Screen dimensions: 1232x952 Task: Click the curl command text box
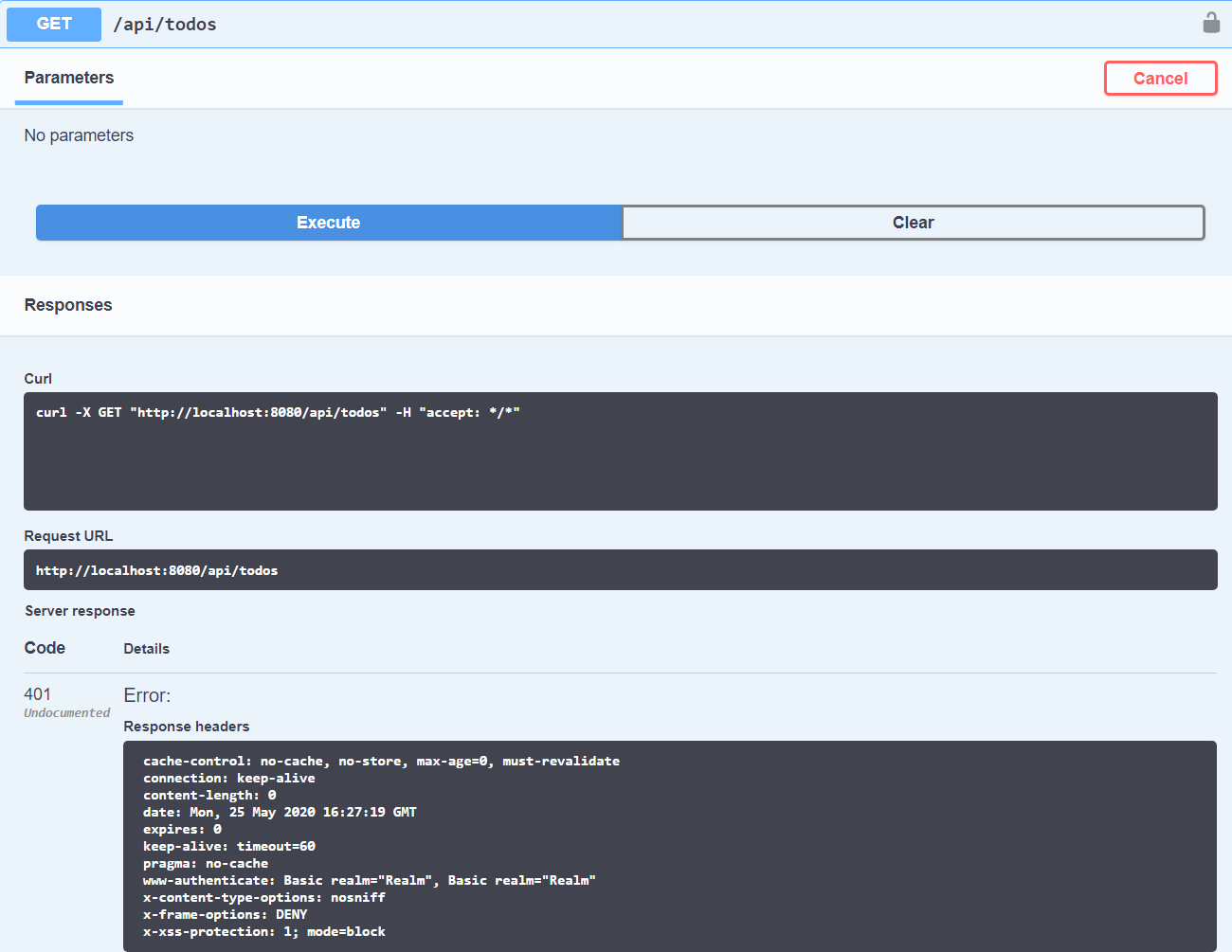pyautogui.click(x=621, y=451)
